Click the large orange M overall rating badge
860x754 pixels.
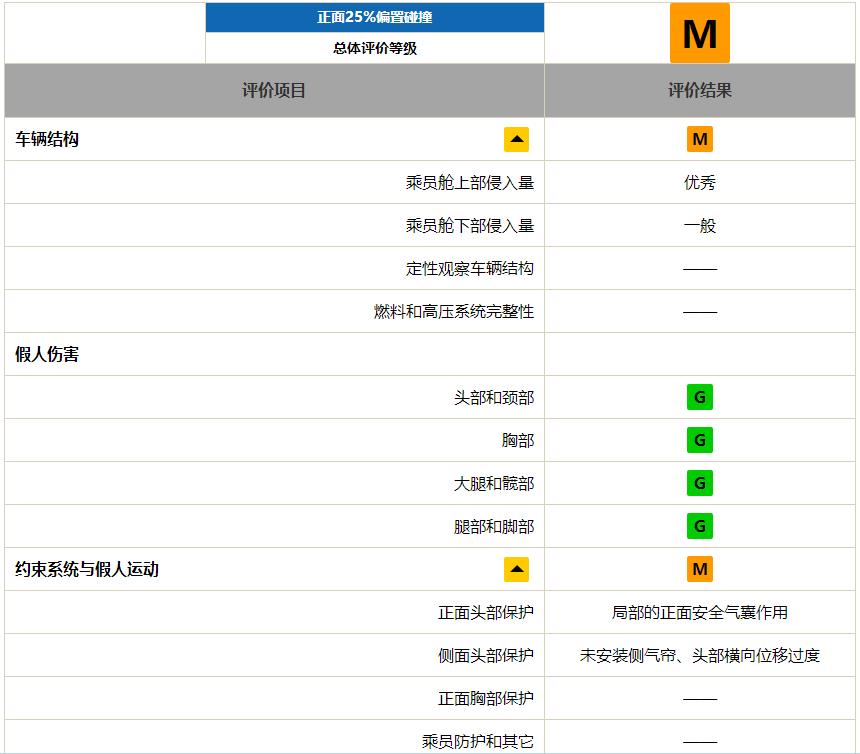tap(699, 33)
